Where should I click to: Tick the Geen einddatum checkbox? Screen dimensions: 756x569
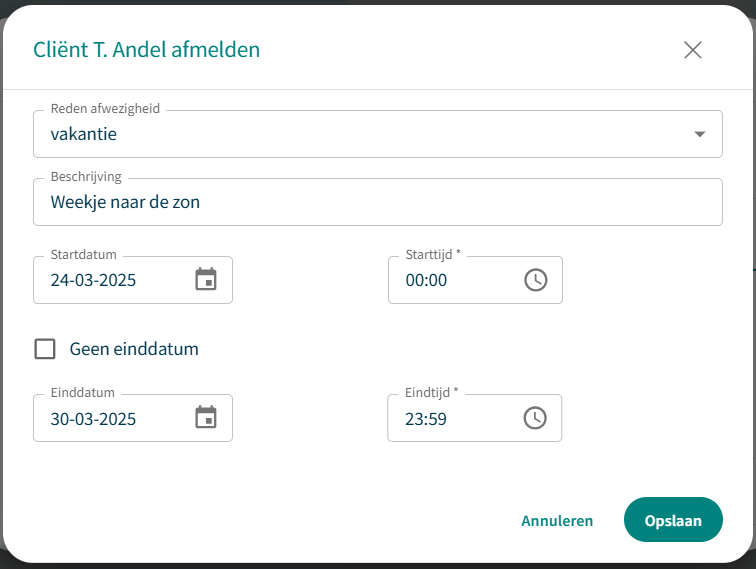[x=45, y=349]
